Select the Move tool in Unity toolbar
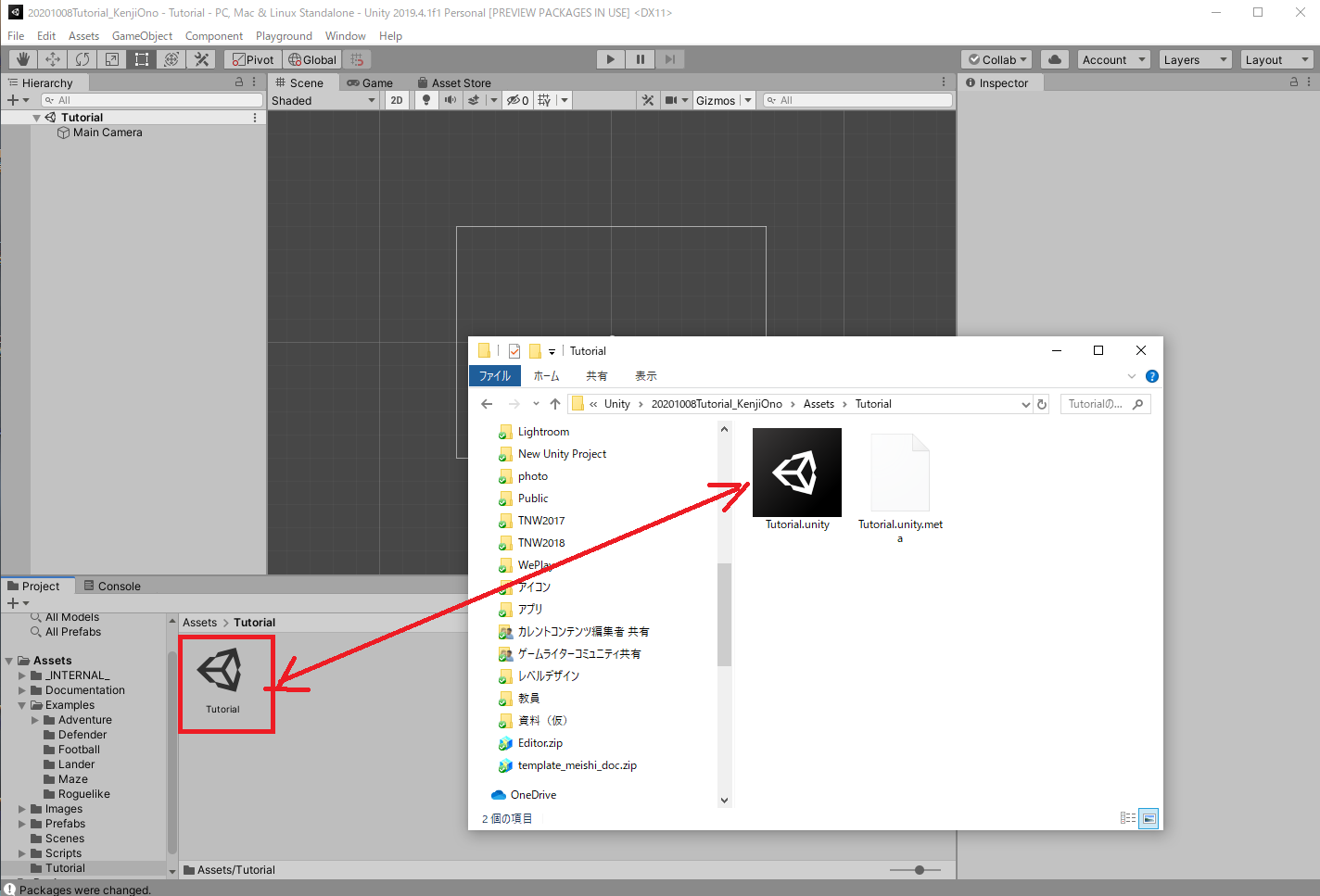Screen dimensions: 1320x896 pyautogui.click(x=52, y=59)
